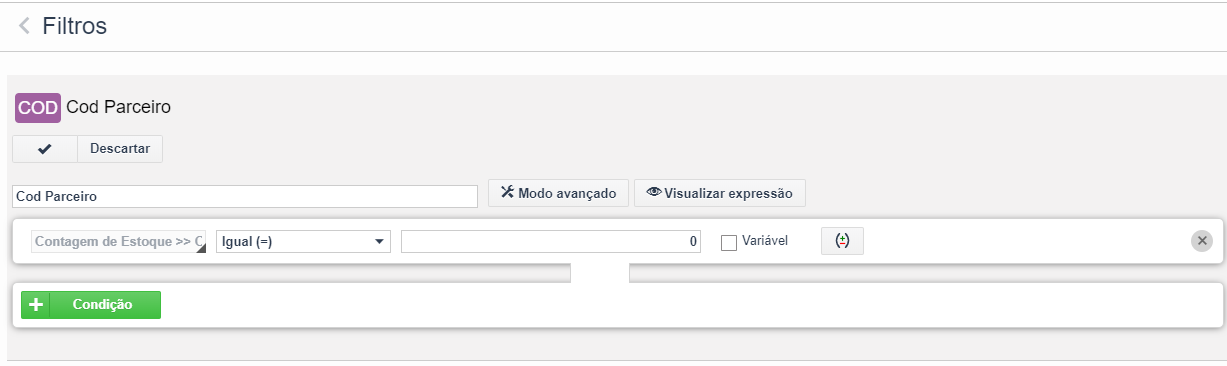Image resolution: width=1227 pixels, height=366 pixels.
Task: Switch to Modo avançado
Action: pos(559,193)
